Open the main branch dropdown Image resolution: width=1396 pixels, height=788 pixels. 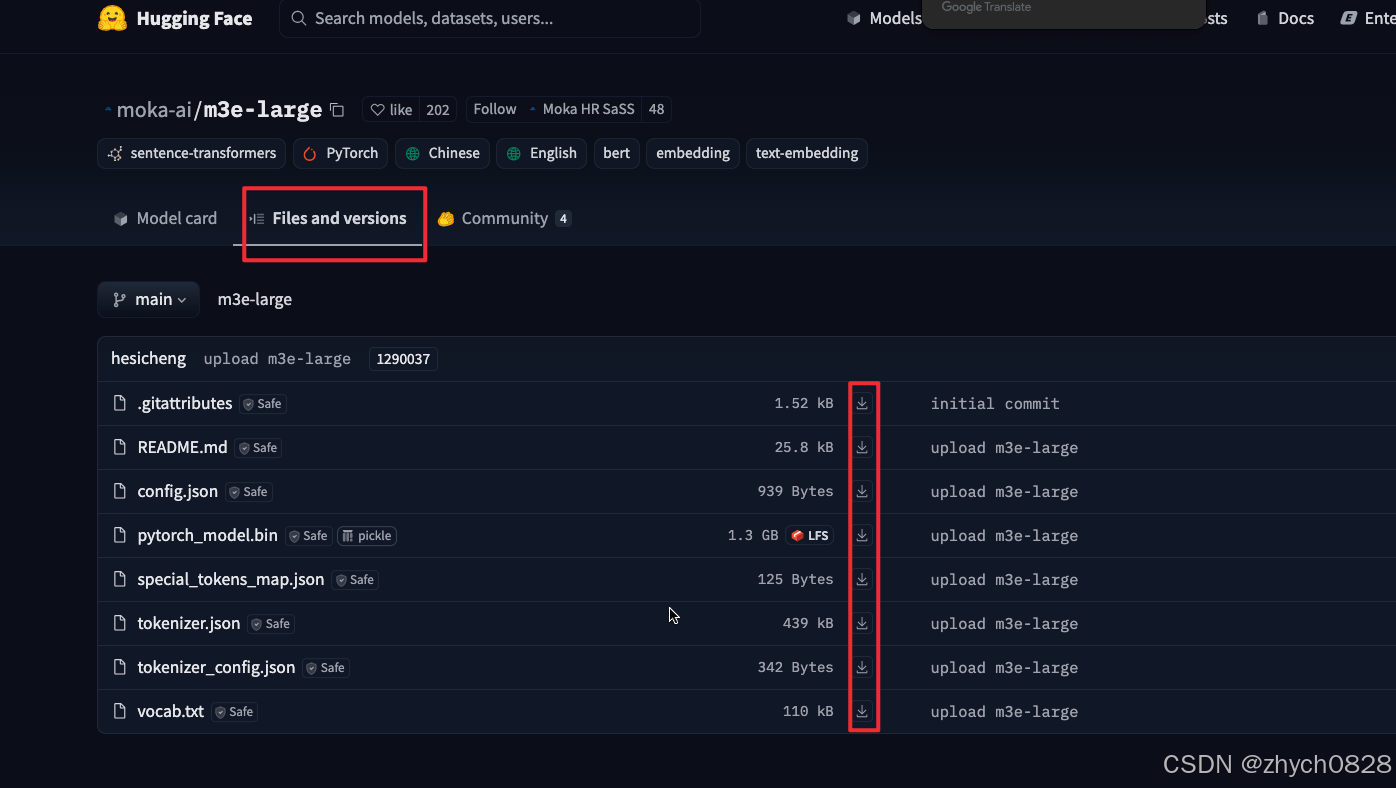(x=149, y=299)
